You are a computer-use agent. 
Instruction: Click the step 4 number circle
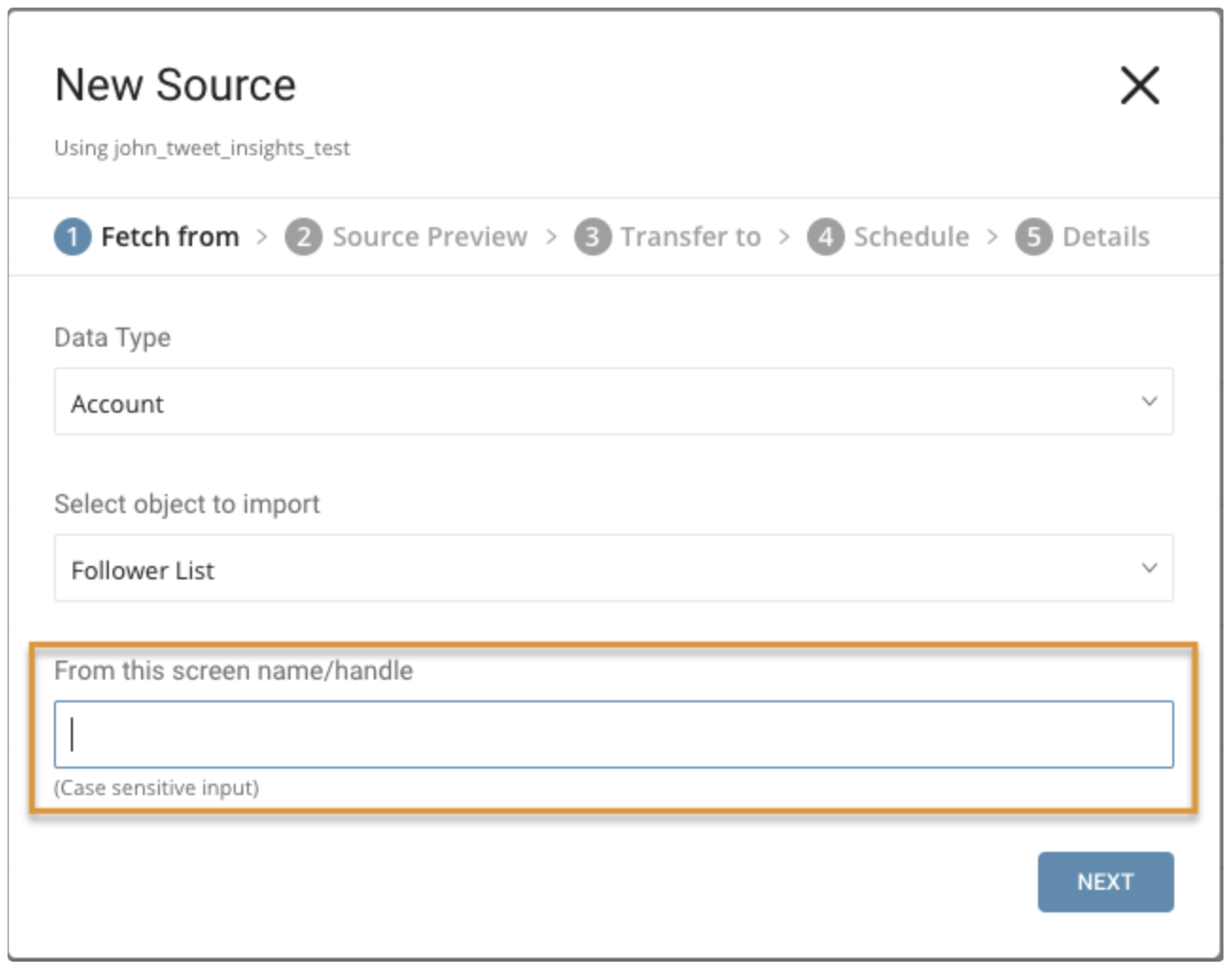click(x=825, y=237)
